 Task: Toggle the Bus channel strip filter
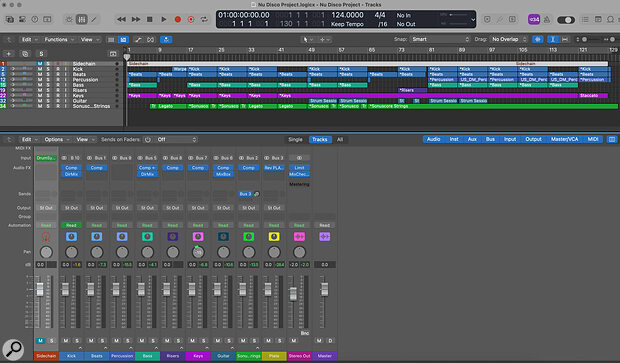tap(490, 139)
